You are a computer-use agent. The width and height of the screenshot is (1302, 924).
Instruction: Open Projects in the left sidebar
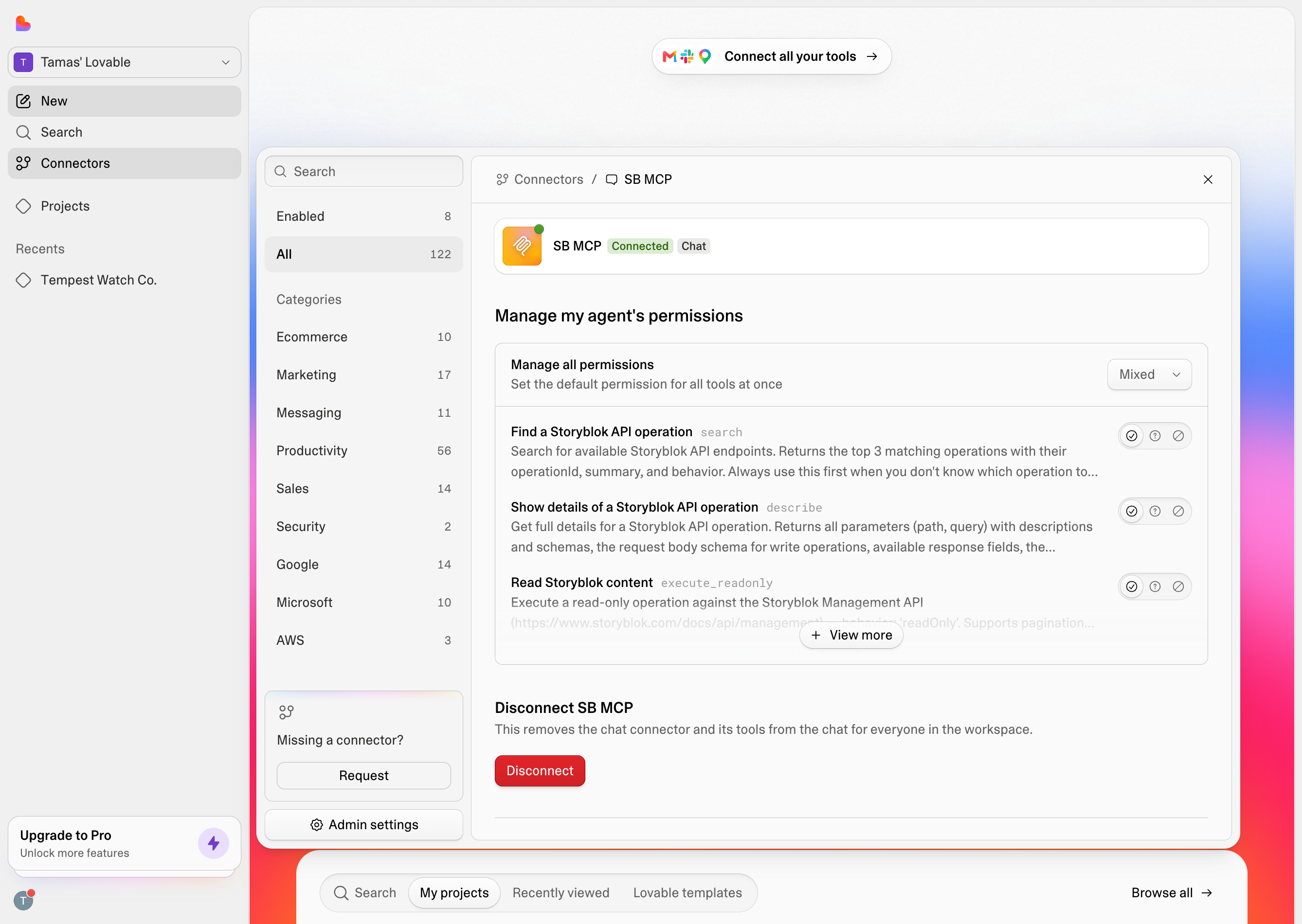point(124,206)
